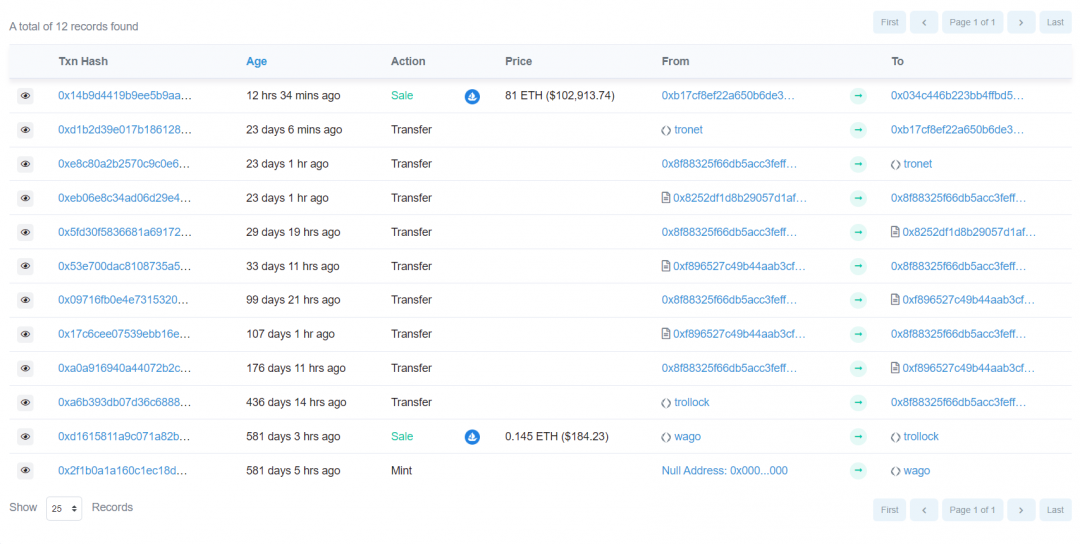Open the eye preview for txn 0x53e700dac8108735a5

[x=26, y=267]
